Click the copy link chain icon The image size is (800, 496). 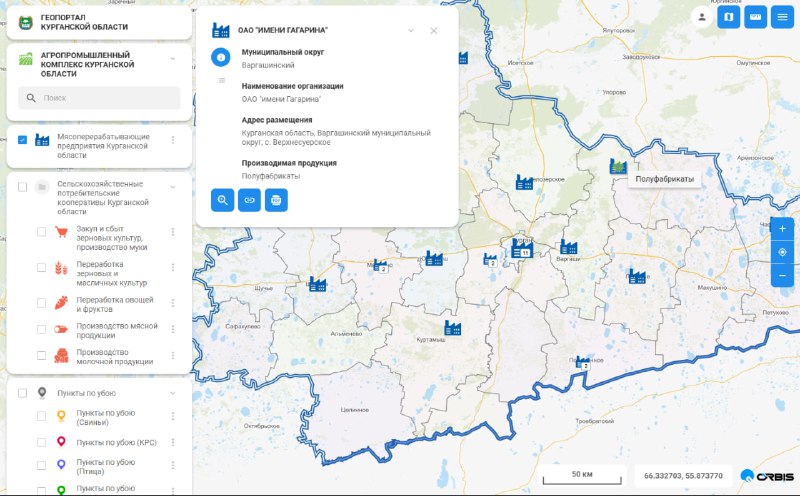point(249,200)
